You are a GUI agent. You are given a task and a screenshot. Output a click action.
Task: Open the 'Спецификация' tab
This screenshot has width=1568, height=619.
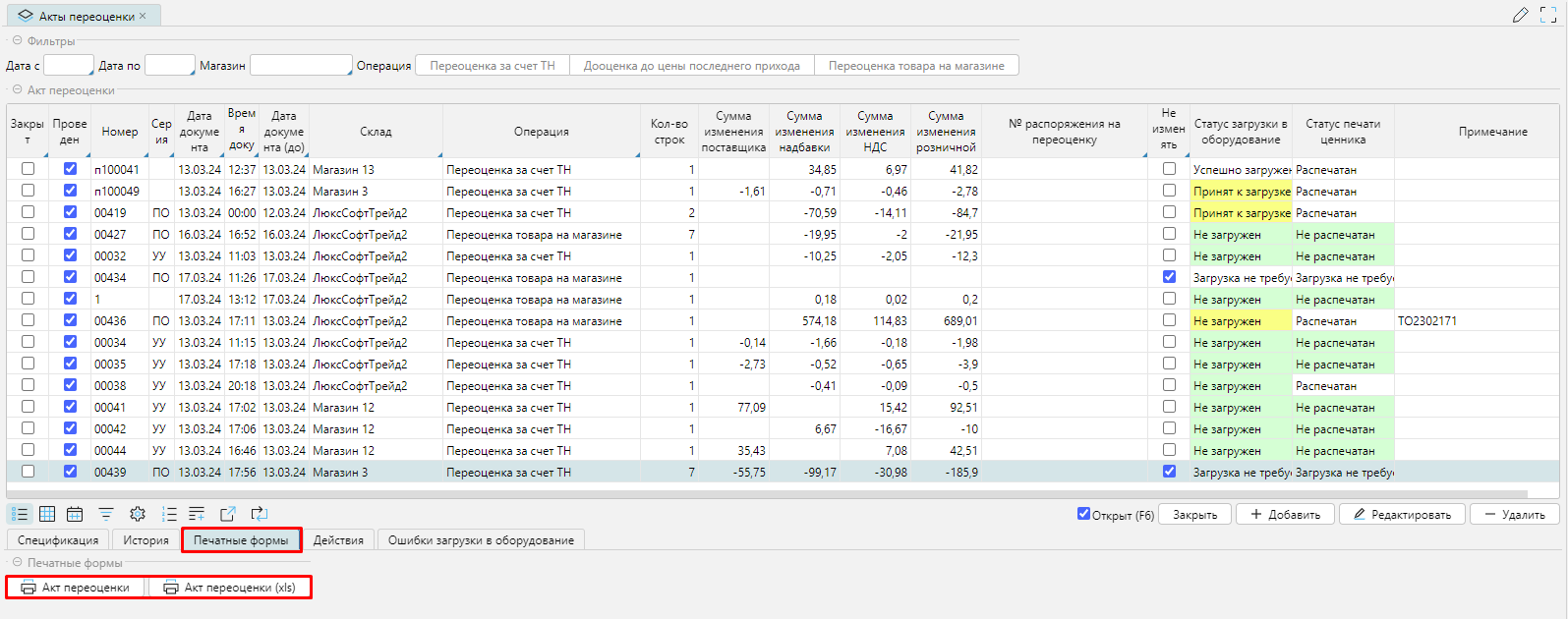click(x=58, y=540)
